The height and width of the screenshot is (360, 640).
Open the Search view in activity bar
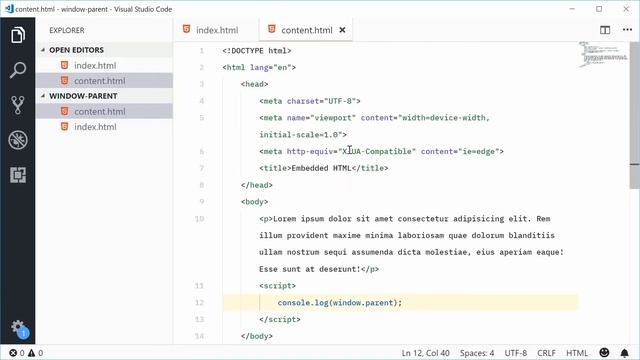click(18, 70)
